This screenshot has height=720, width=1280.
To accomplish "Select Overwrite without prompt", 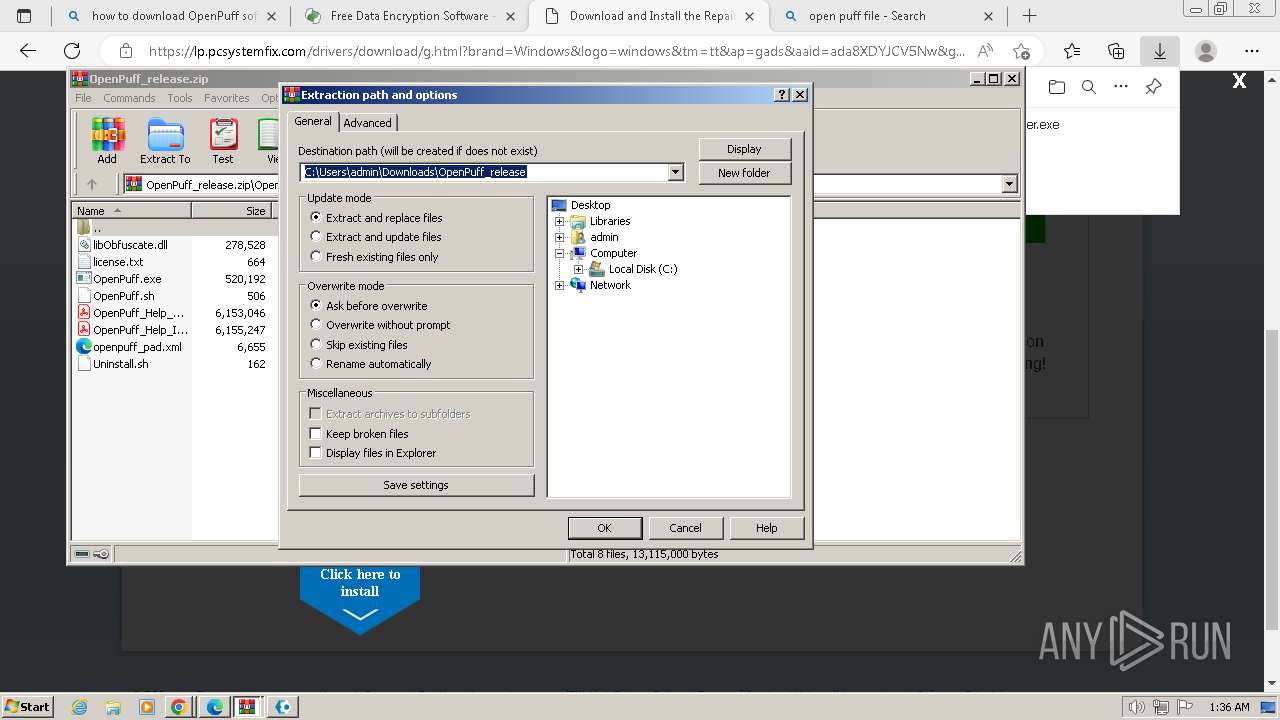I will (381, 325).
